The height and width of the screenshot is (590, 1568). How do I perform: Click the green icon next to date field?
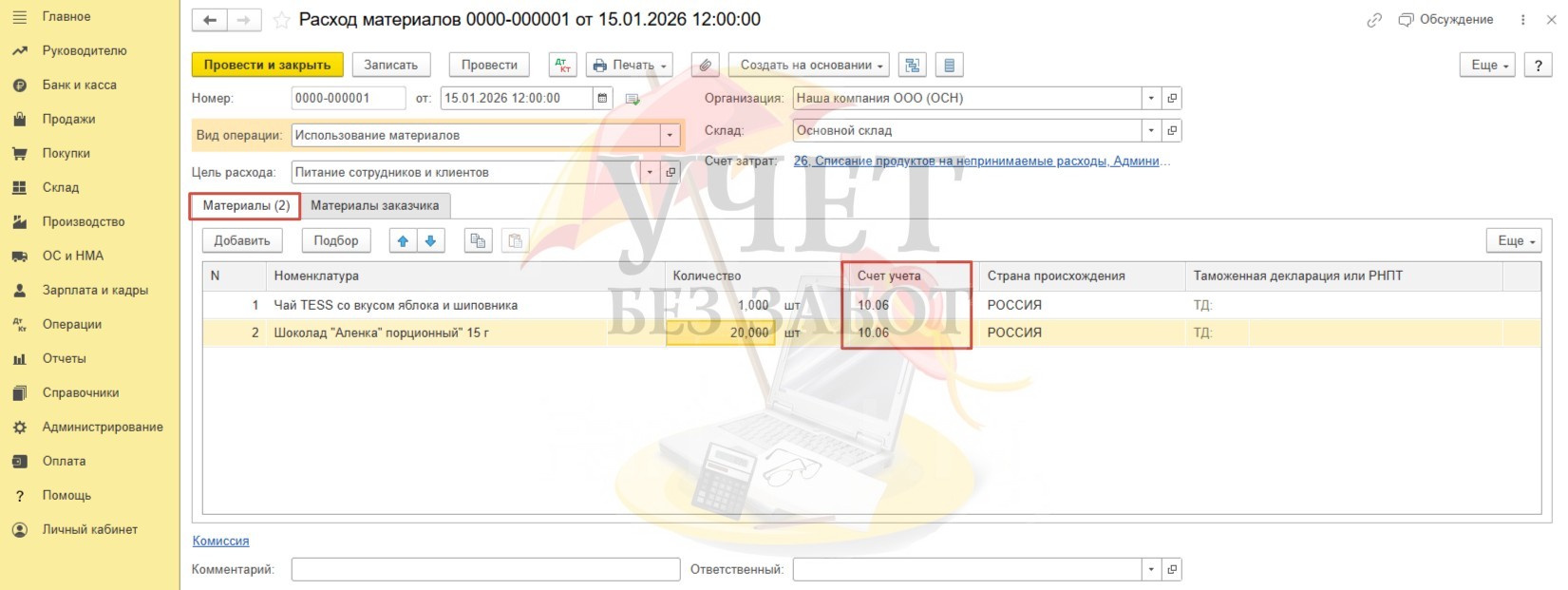tap(633, 99)
